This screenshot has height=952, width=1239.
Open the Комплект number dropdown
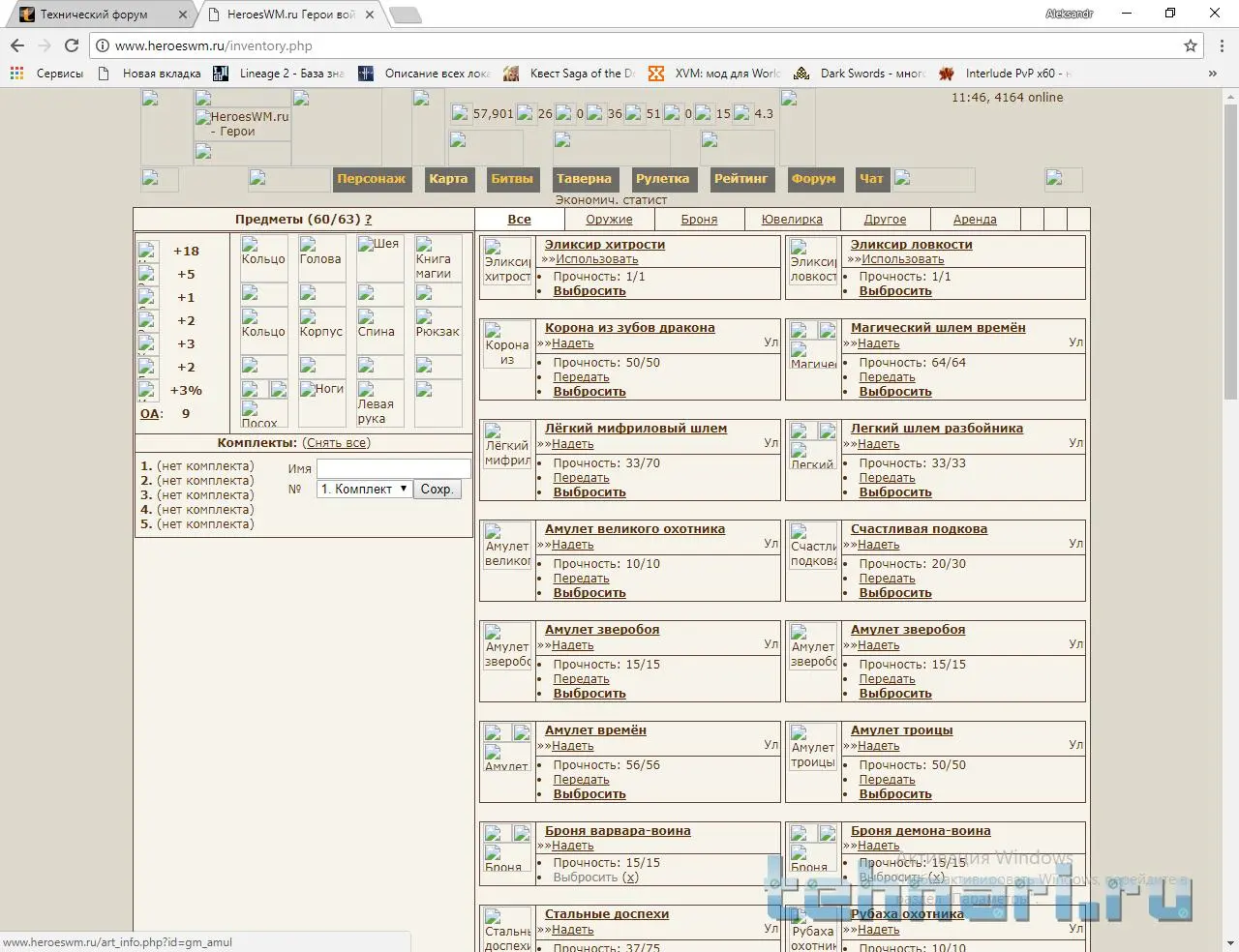click(365, 489)
